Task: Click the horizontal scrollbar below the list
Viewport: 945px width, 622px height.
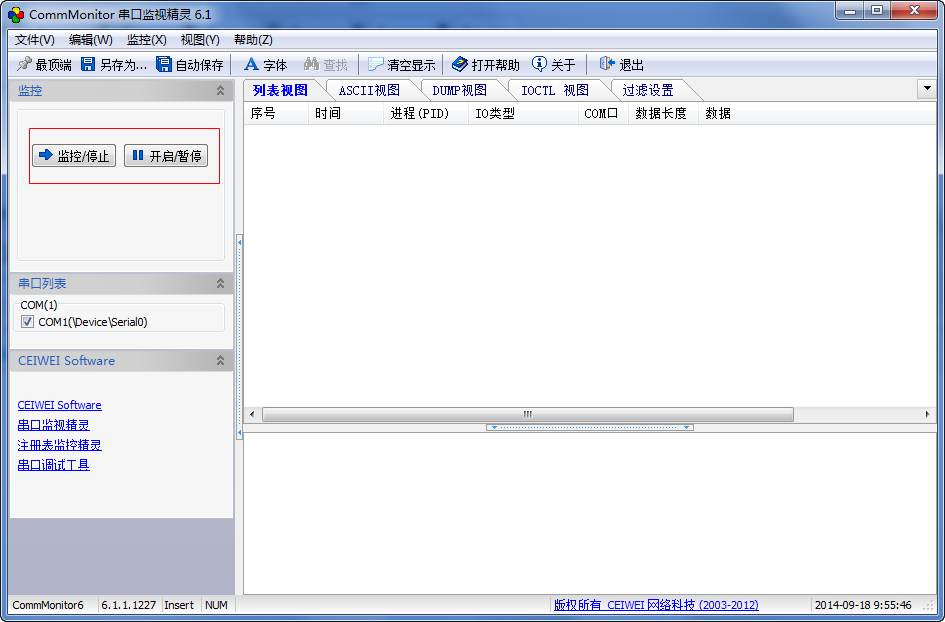Action: coord(527,414)
